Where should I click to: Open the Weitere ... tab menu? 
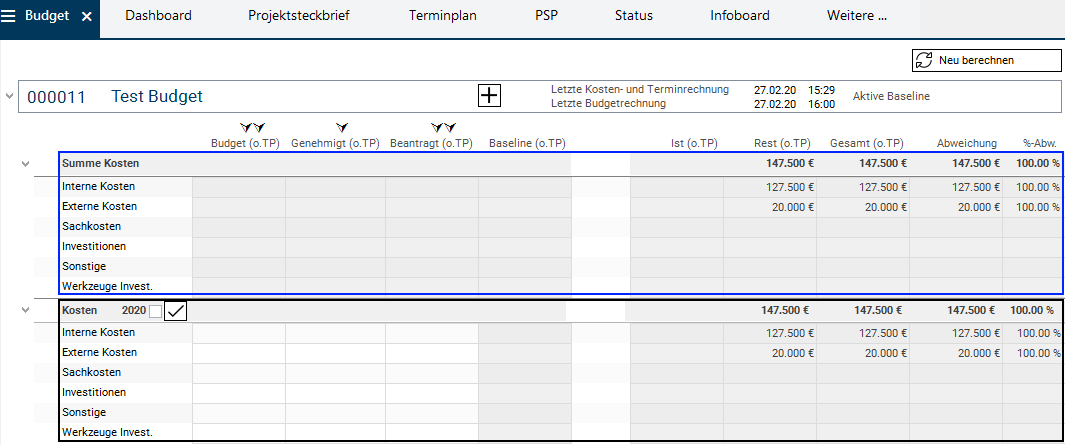856,16
